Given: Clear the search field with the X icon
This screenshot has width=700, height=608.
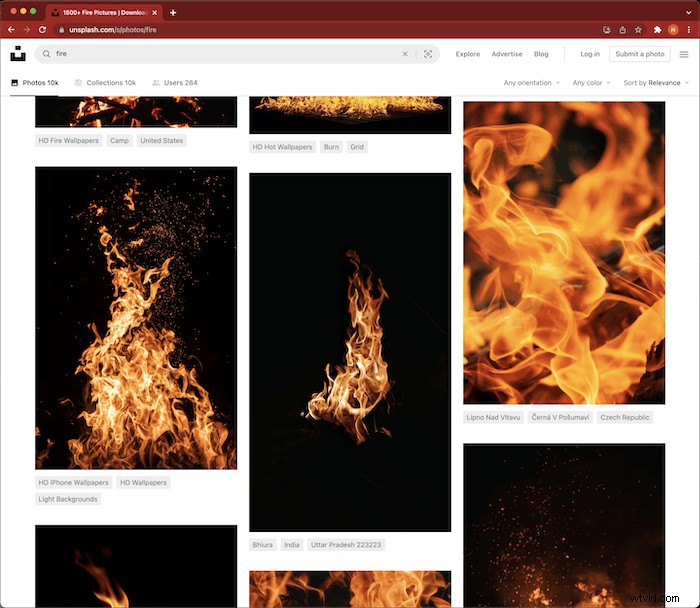Looking at the screenshot, I should [405, 54].
